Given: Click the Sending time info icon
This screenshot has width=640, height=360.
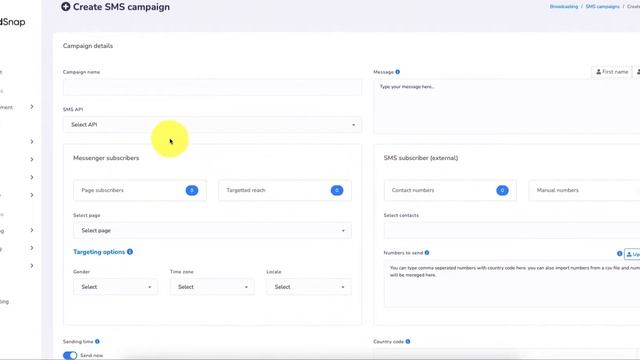Looking at the screenshot, I should (97, 341).
